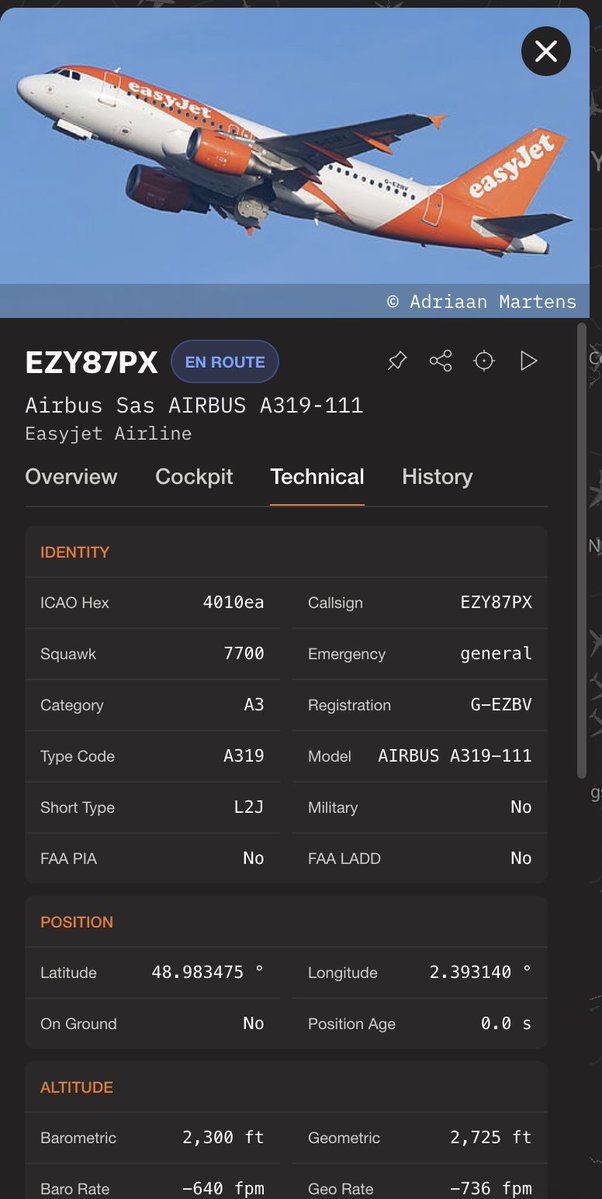
Task: Click the Position Age value 0.0 s
Action: 506,1024
